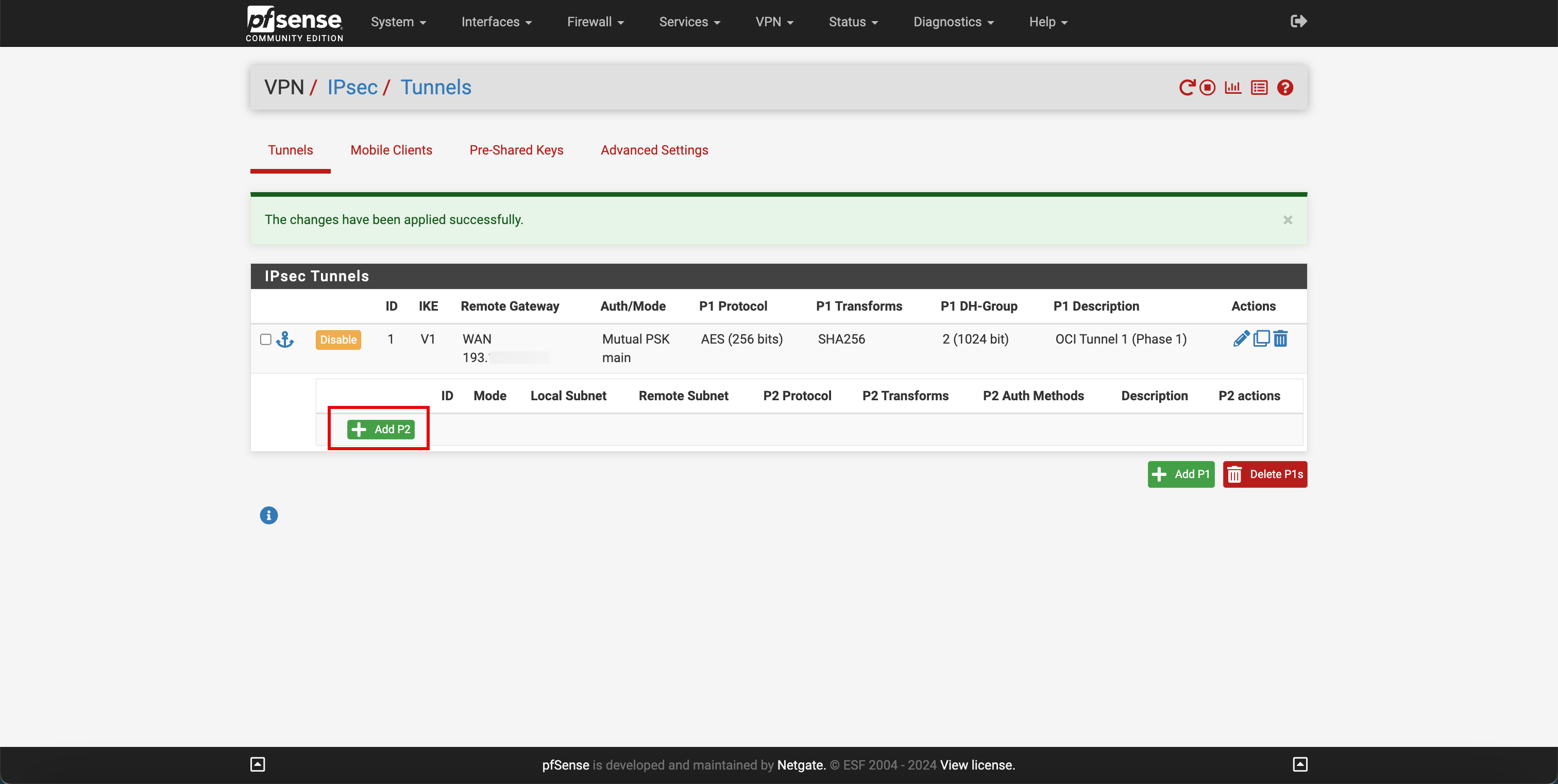Expand the VPN dropdown menu
The height and width of the screenshot is (784, 1558).
[x=775, y=22]
